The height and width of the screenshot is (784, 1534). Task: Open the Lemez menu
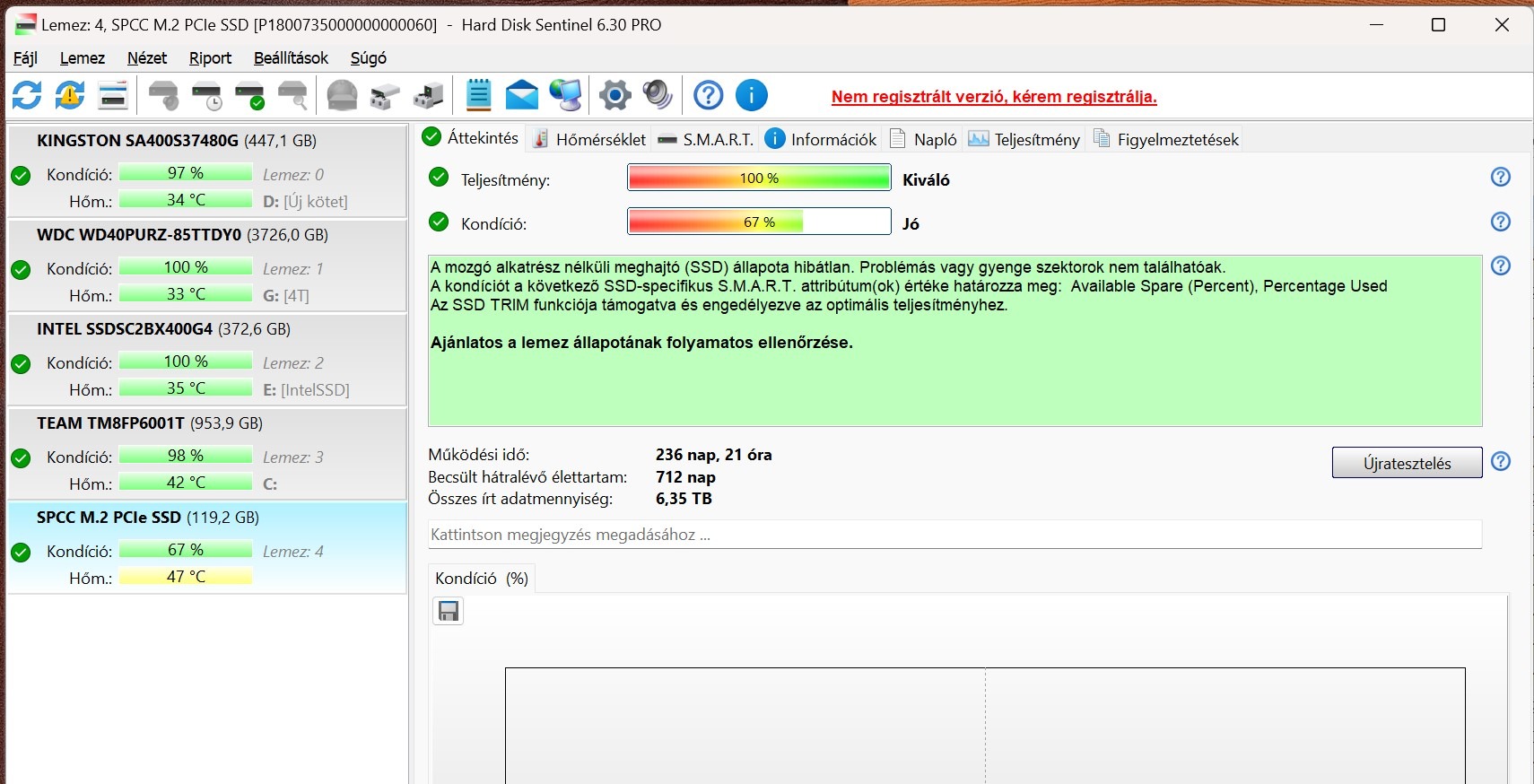point(83,58)
